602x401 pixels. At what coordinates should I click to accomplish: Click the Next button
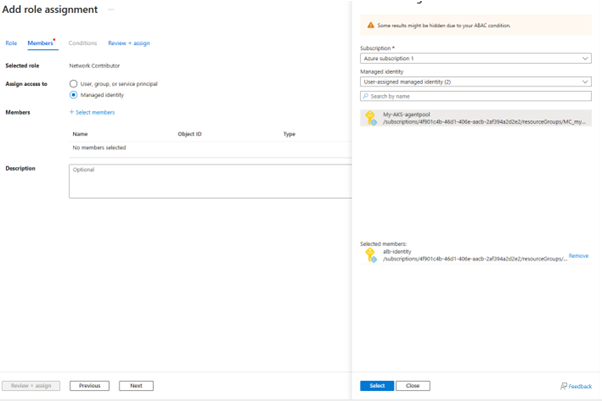(136, 386)
